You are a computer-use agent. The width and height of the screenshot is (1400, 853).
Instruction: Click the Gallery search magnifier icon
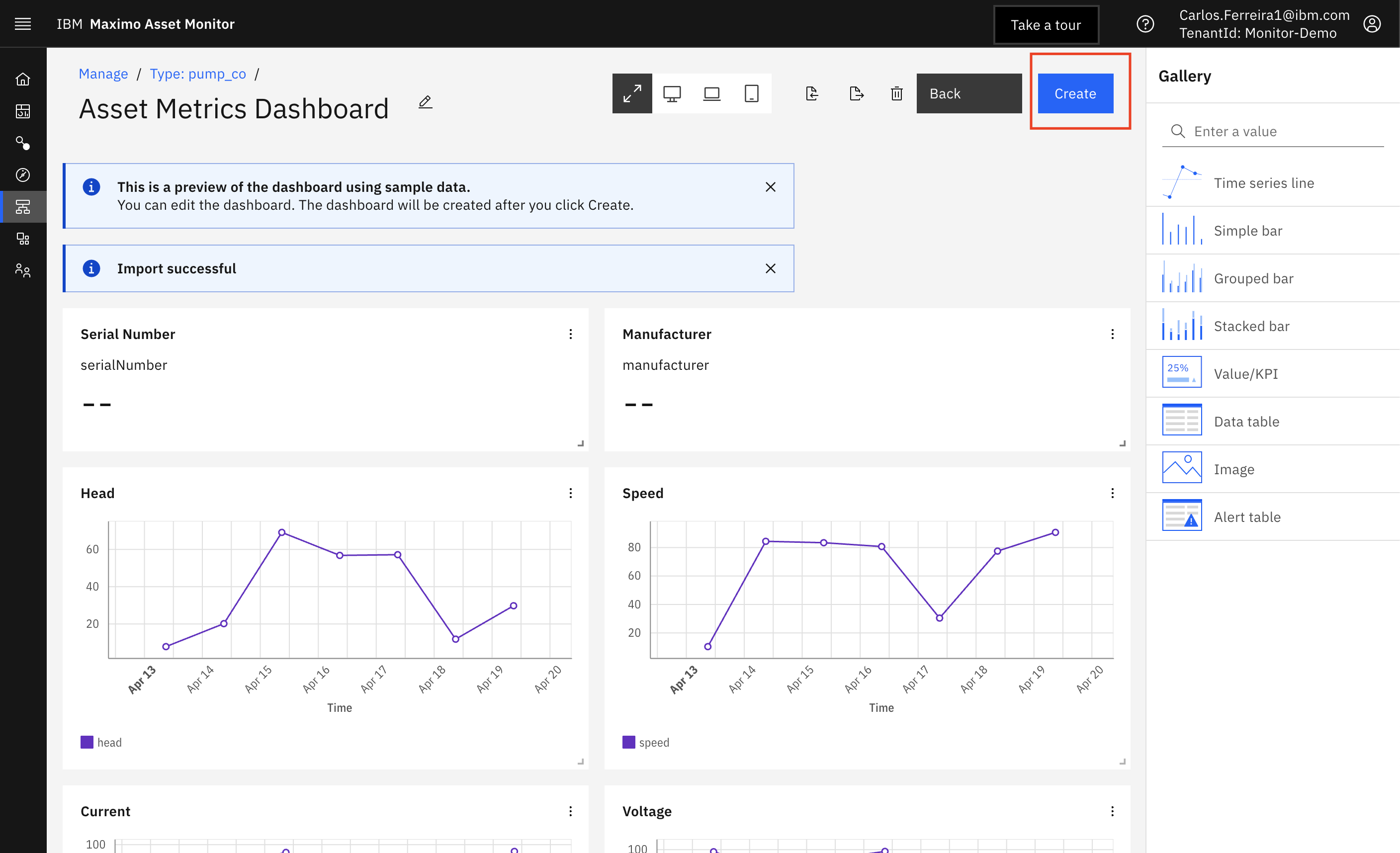(1178, 131)
